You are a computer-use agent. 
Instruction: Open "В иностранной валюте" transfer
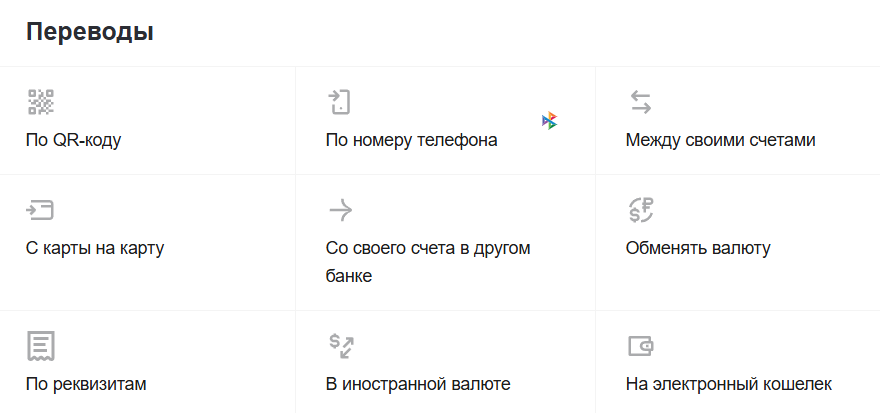pos(418,384)
